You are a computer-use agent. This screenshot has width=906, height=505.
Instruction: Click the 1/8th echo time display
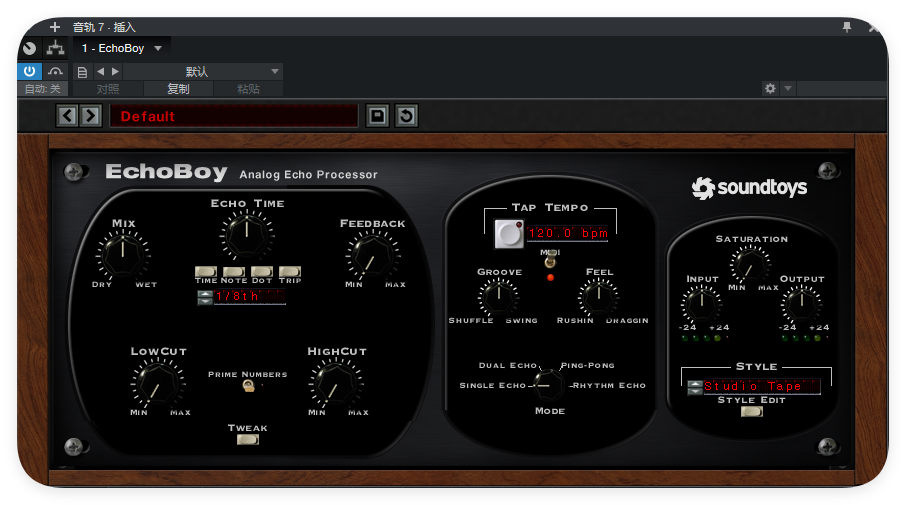tap(250, 297)
